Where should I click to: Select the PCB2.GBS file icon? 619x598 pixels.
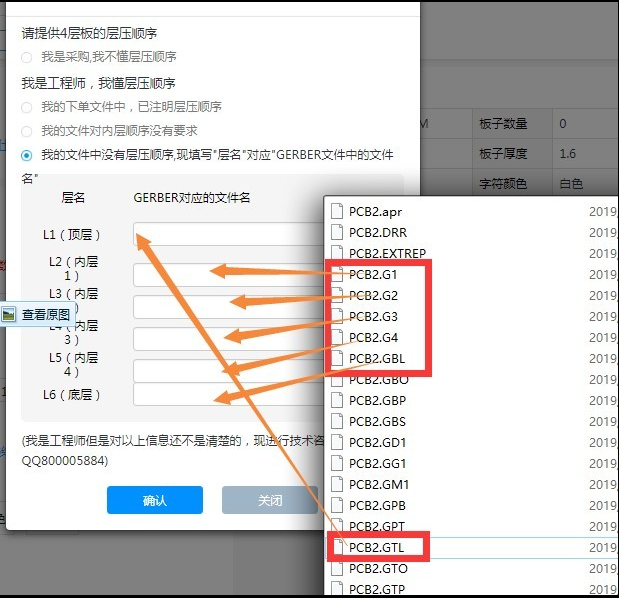click(x=337, y=421)
